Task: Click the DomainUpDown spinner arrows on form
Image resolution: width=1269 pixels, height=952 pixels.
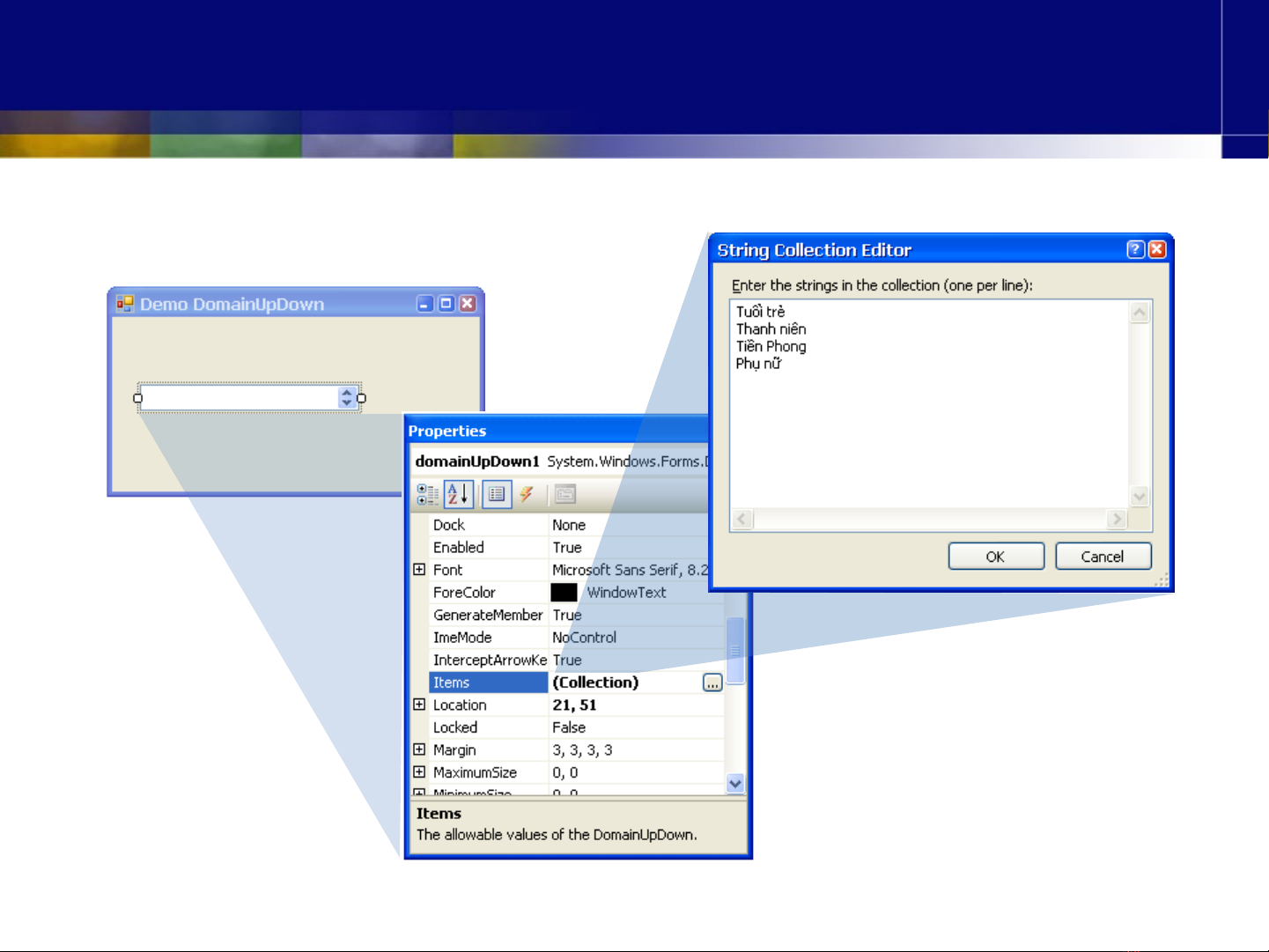Action: (347, 398)
